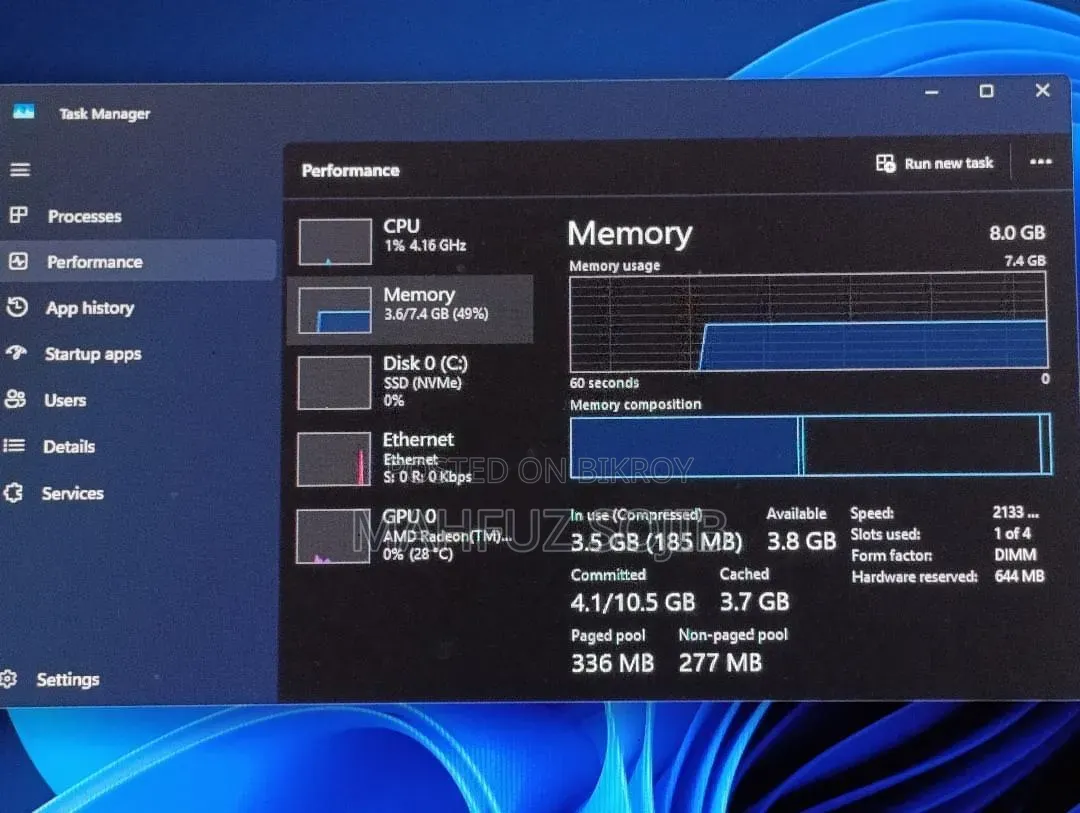The width and height of the screenshot is (1080, 813).
Task: Click the Memory composition bar
Action: click(811, 445)
